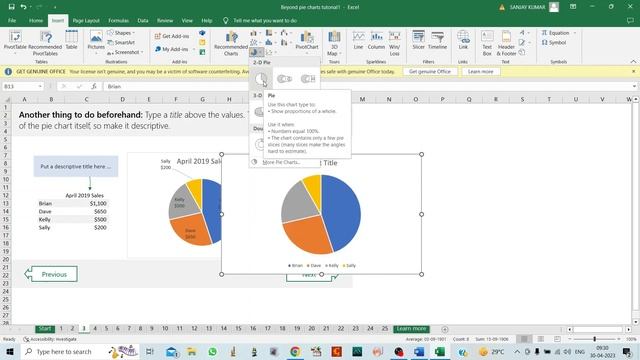Insert SmartArt graphic
This screenshot has width=640, height=360.
pyautogui.click(x=121, y=42)
